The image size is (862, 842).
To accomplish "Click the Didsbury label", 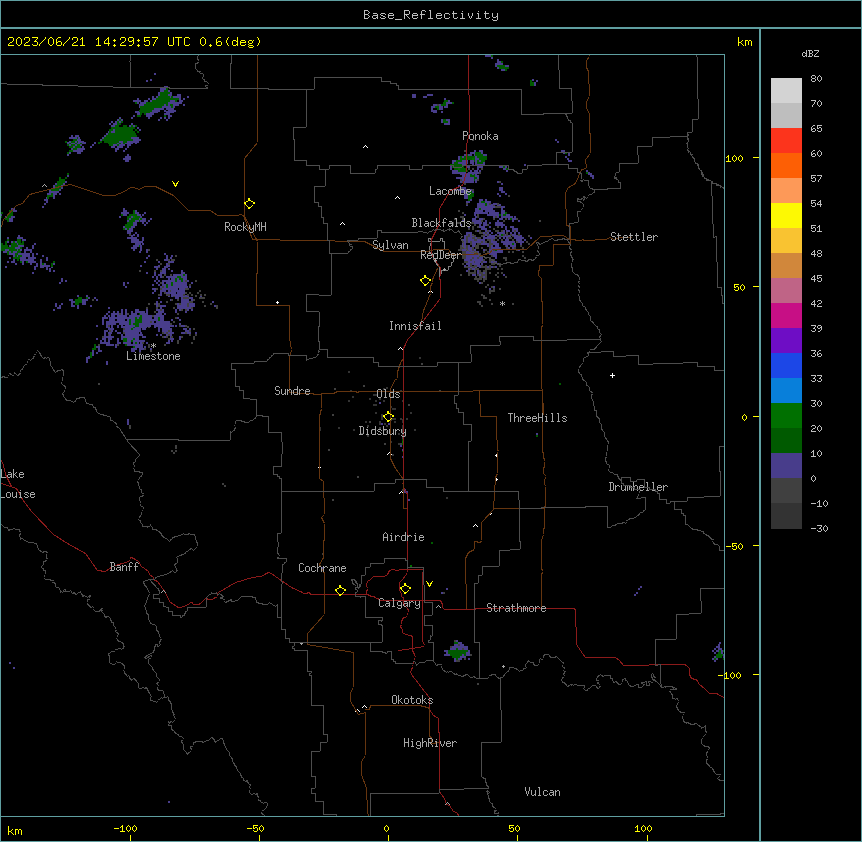I will click(382, 431).
